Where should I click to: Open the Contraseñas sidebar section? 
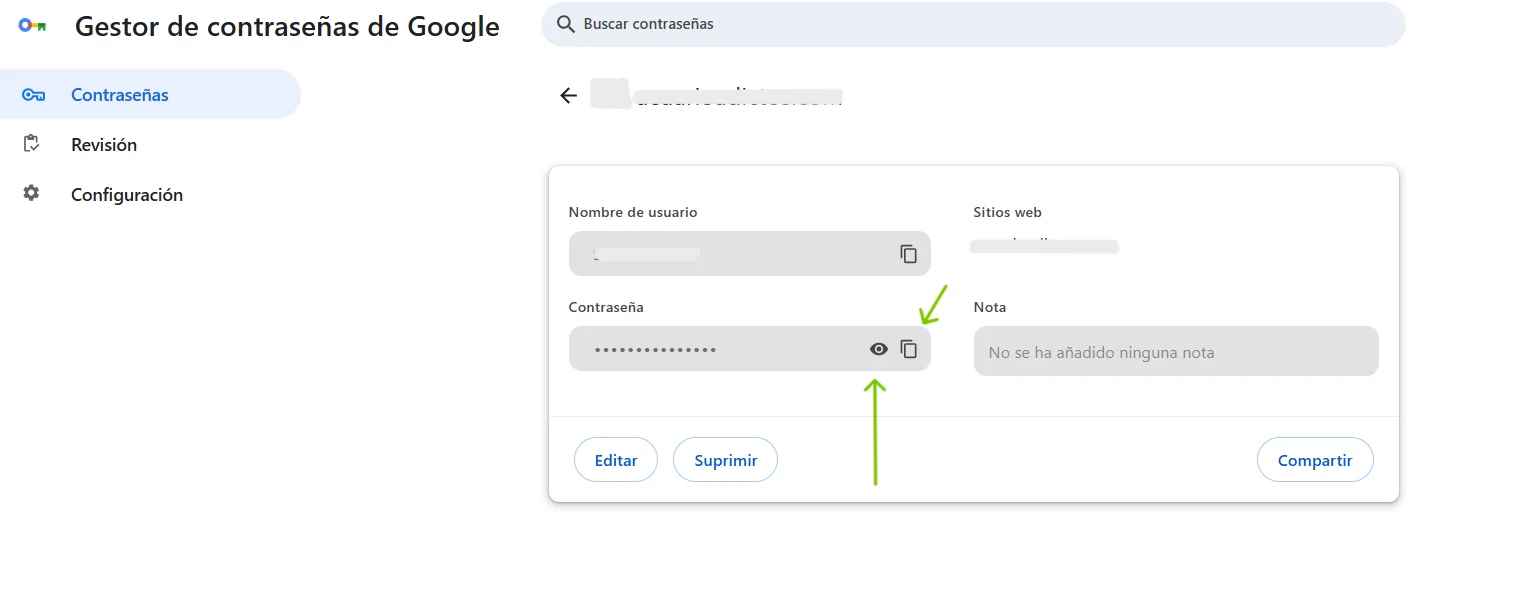(x=150, y=95)
